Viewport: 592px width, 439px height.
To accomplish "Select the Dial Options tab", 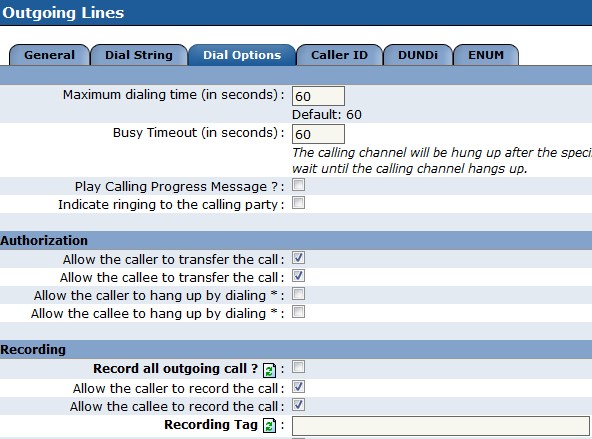I will pos(242,55).
